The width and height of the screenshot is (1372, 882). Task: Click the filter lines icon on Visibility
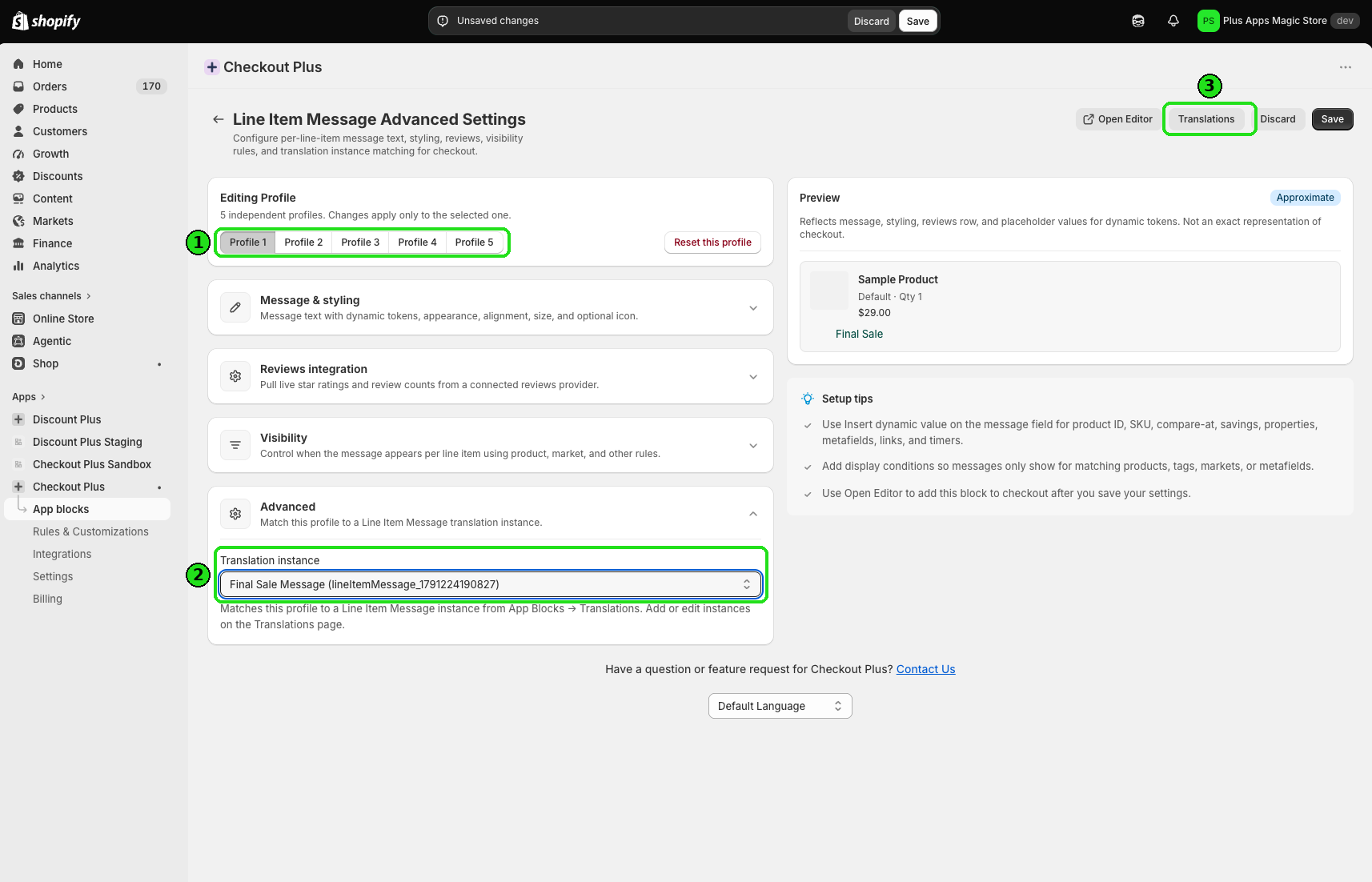coord(235,445)
